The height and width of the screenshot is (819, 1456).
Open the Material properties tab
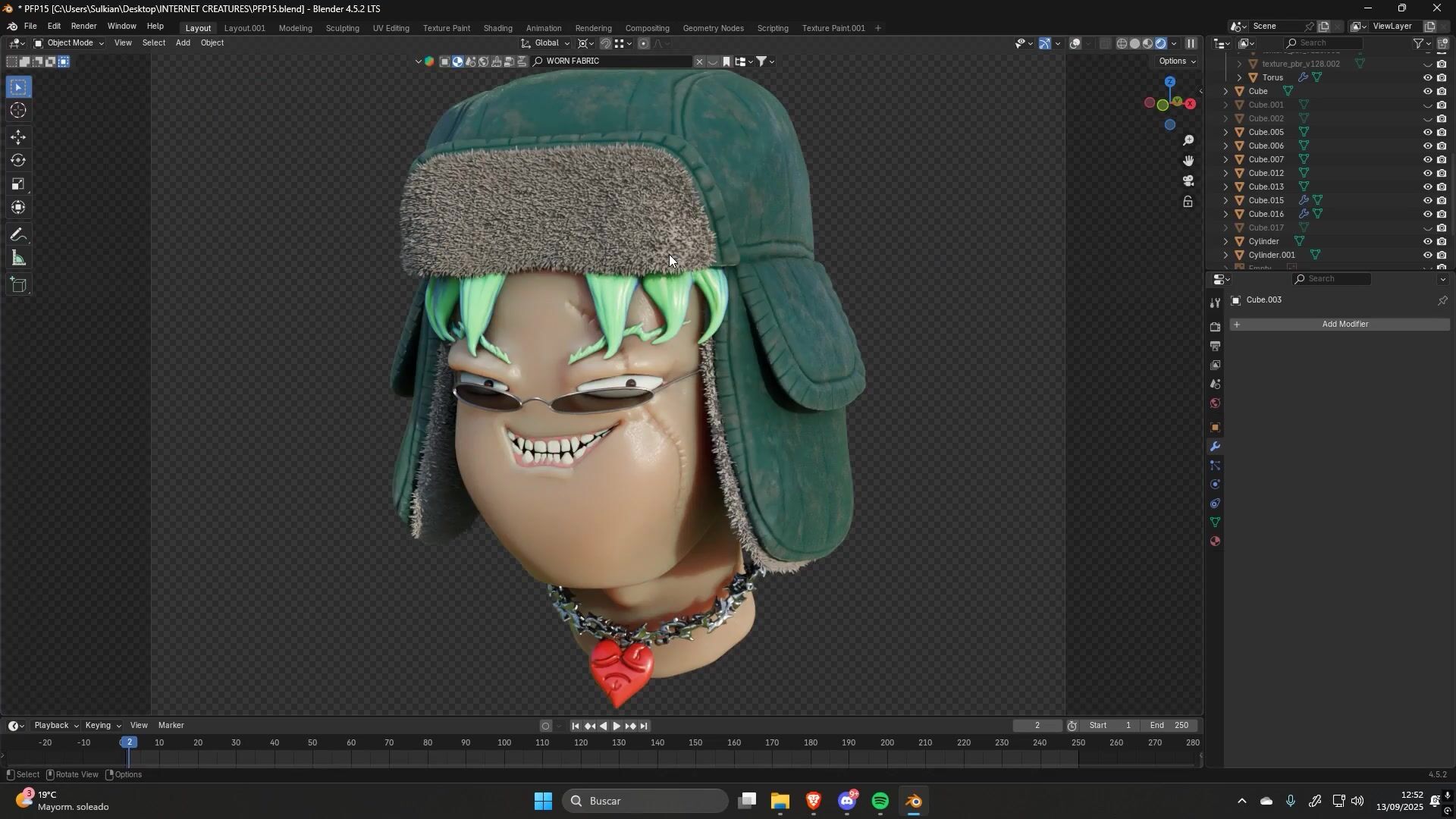(1216, 542)
